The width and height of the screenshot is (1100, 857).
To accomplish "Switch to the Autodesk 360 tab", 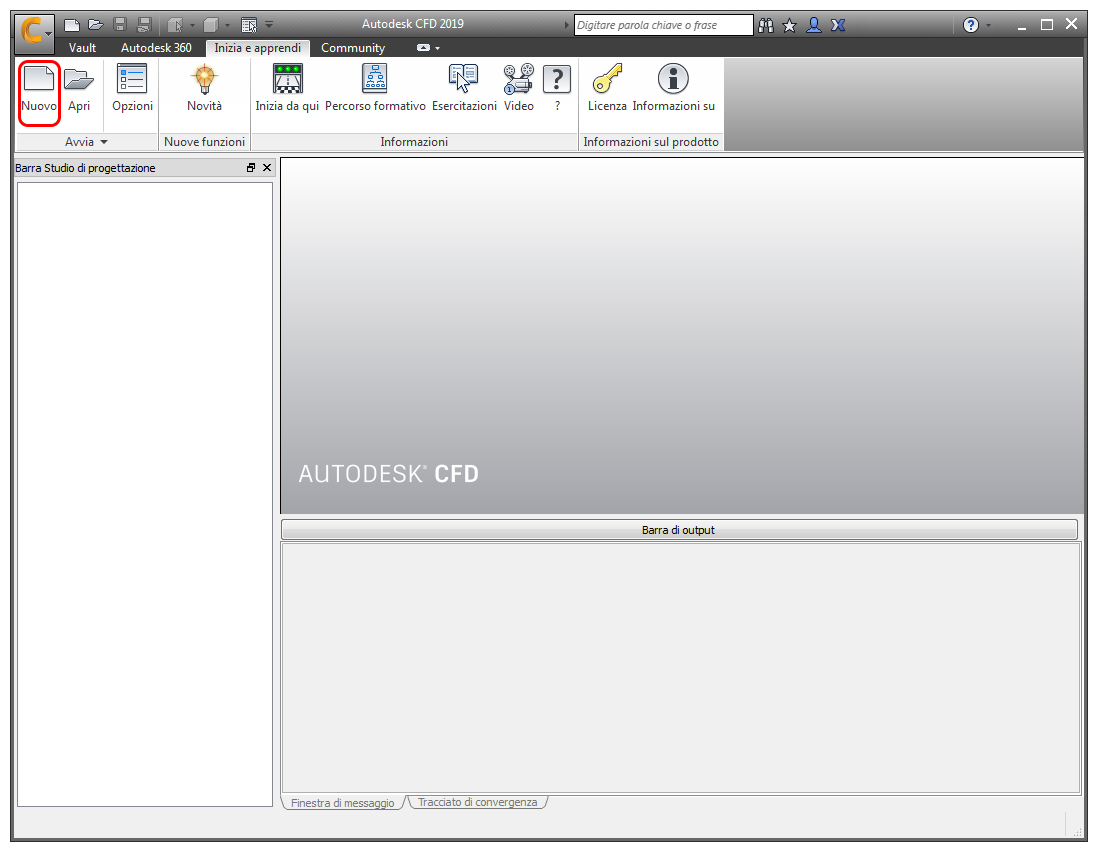I will tap(156, 48).
